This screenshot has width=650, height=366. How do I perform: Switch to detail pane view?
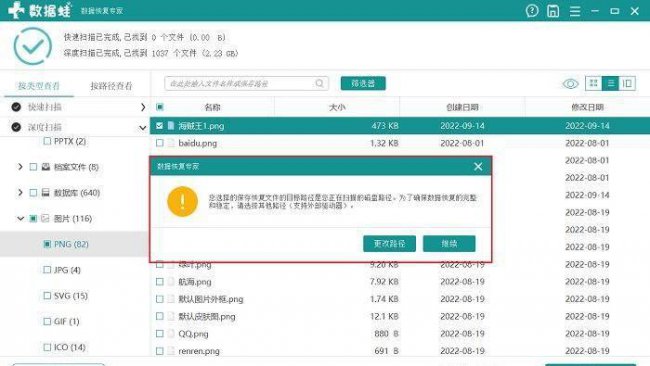coord(627,83)
